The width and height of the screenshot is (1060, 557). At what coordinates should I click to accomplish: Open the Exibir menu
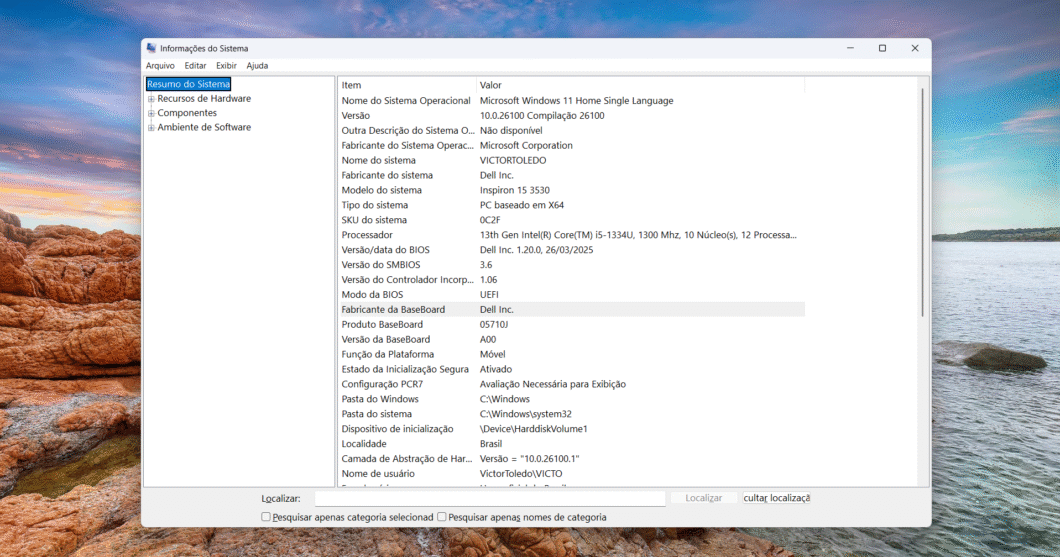226,66
